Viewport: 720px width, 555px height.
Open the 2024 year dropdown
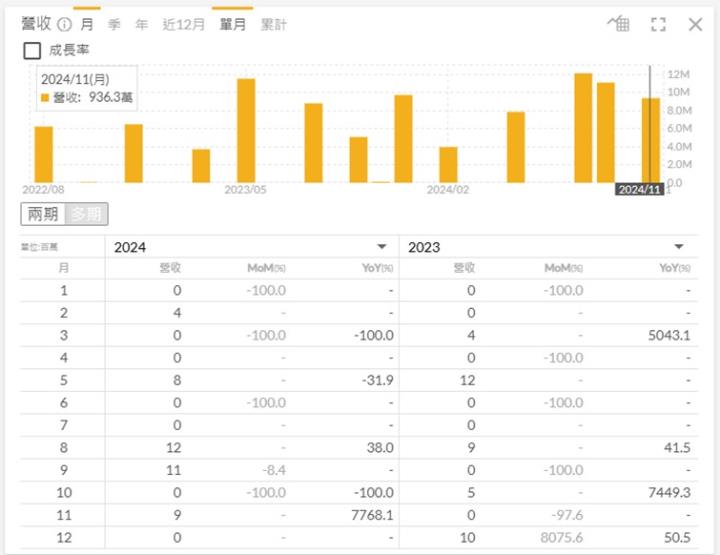click(x=381, y=247)
